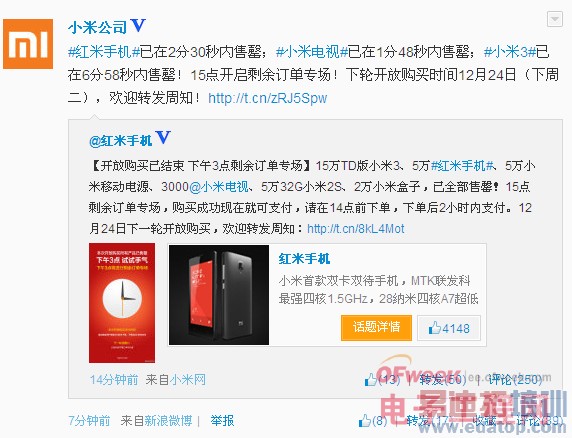Open the #小米3# hashtag topic
The width and height of the screenshot is (572, 438).
click(510, 52)
